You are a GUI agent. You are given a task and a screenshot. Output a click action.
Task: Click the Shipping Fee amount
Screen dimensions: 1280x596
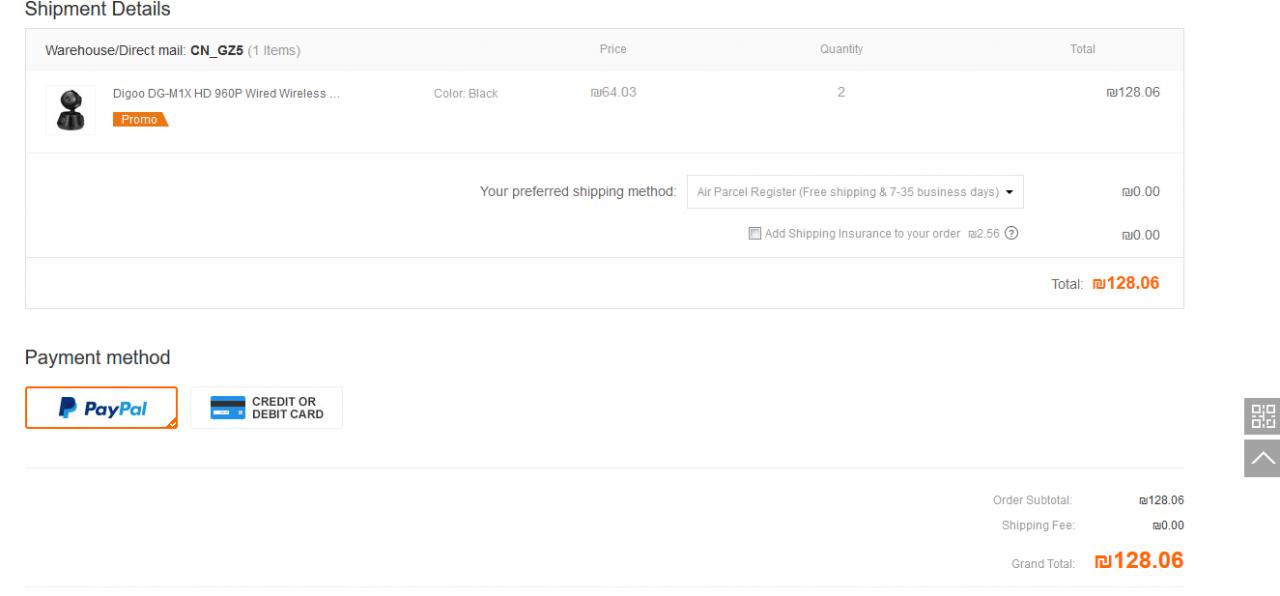1167,526
